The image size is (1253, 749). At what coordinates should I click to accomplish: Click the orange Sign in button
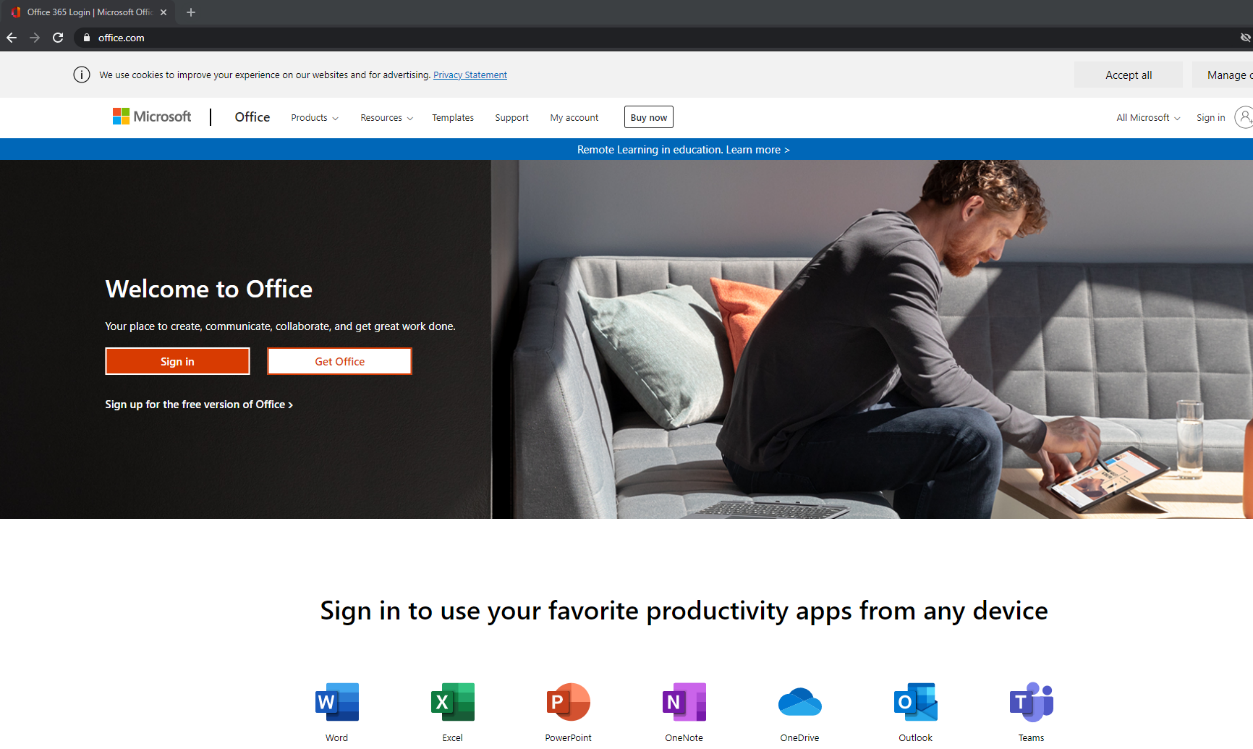tap(177, 361)
